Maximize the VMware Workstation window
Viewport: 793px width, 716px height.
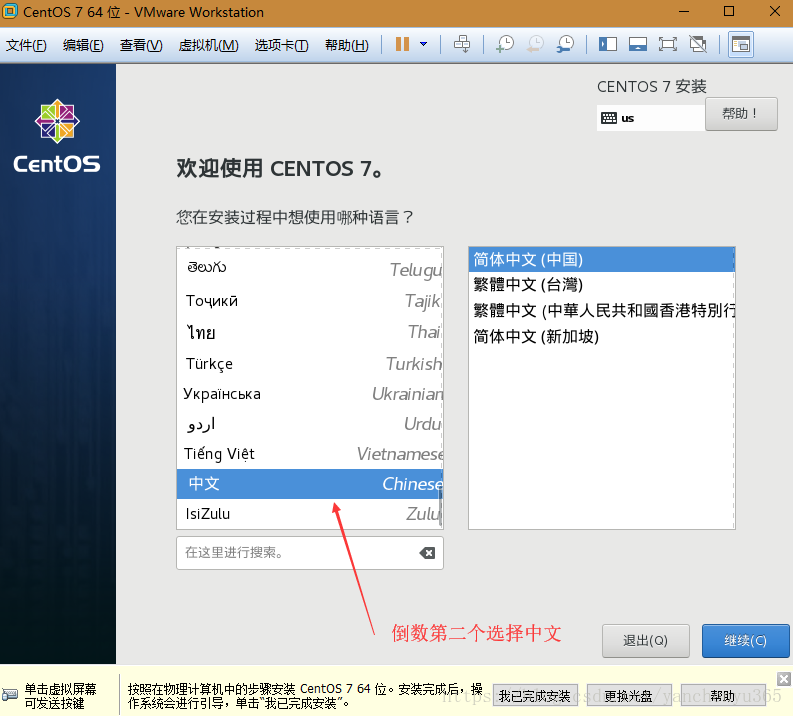[729, 12]
